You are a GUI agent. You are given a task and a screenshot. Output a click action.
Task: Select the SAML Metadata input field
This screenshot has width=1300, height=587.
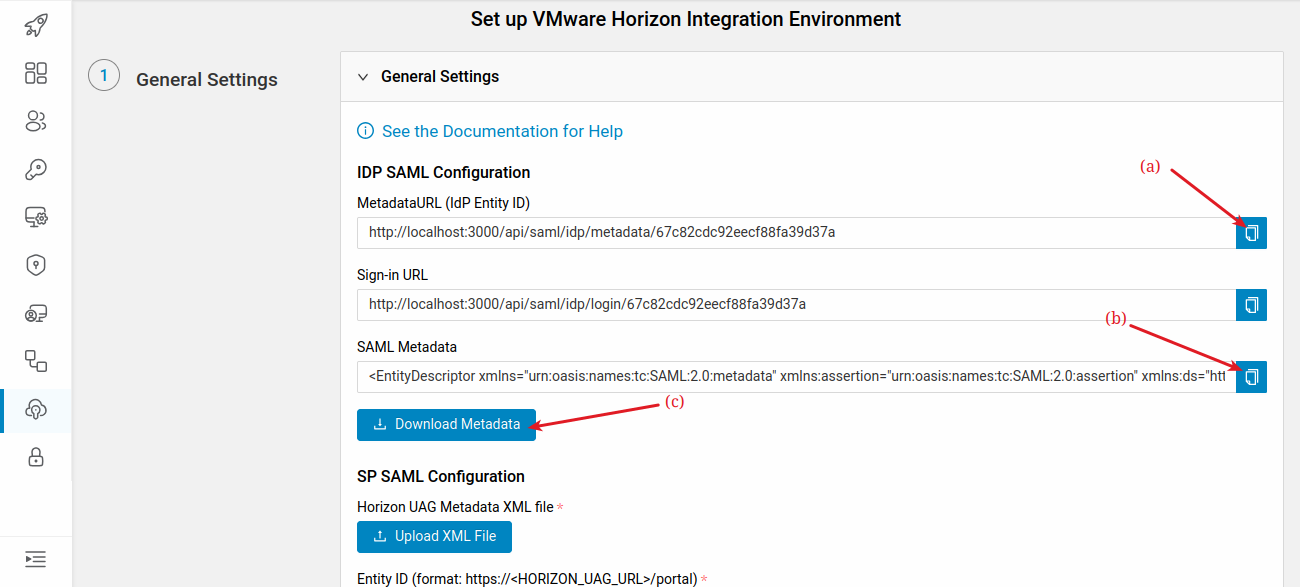click(796, 377)
